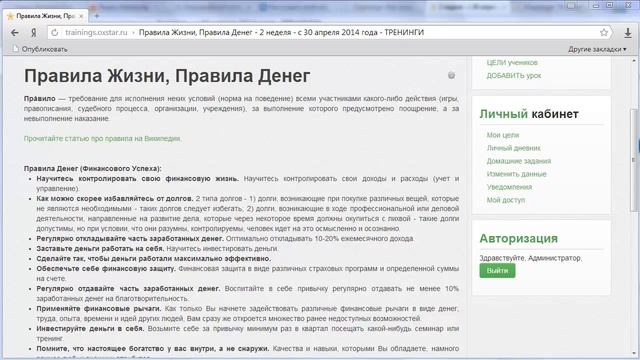Viewport: 640px width, 360px height.
Task: Select the 'Правила Жизни, Пра' browser tab
Action: point(45,16)
